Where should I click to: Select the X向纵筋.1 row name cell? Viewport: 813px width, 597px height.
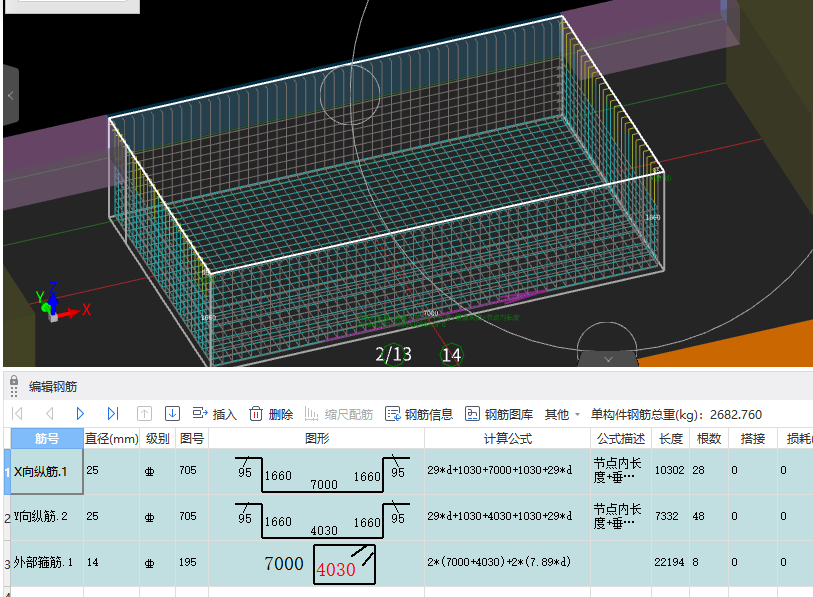47,471
